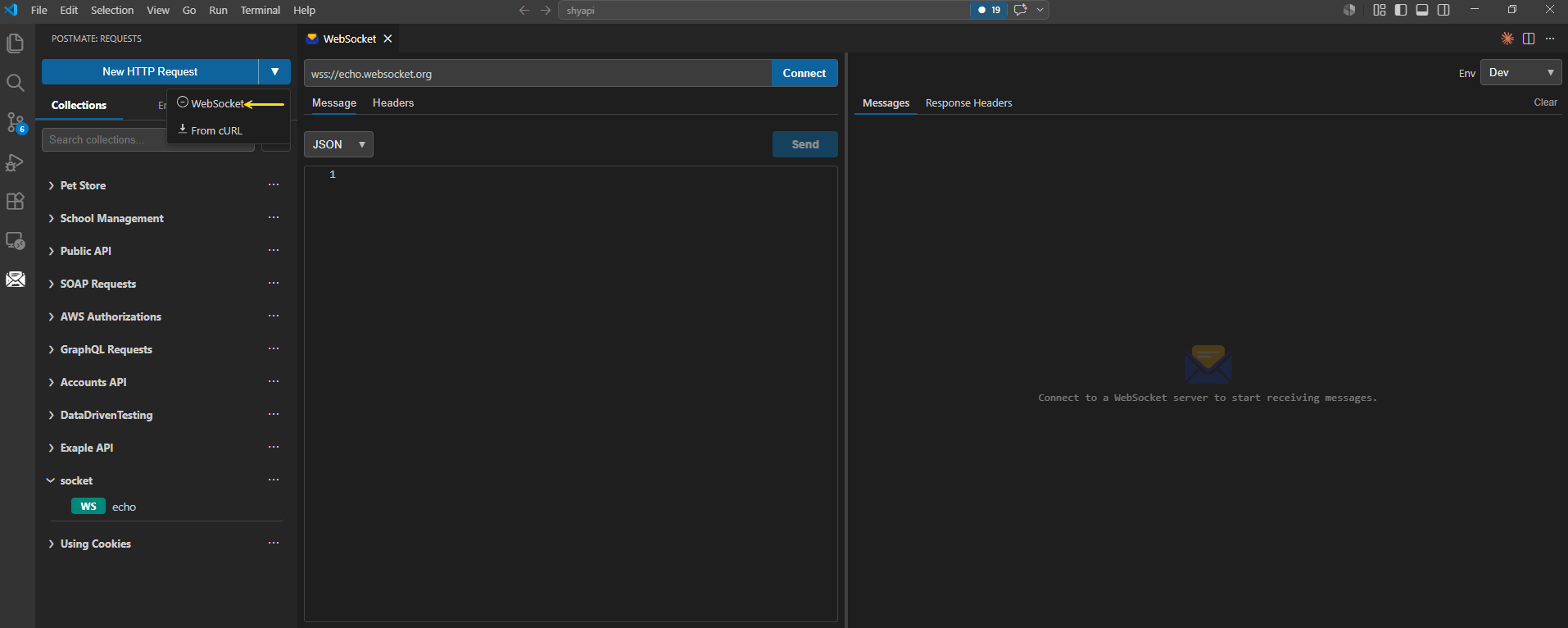Click the New HTTP Request button
Viewport: 1568px width, 628px height.
150,71
